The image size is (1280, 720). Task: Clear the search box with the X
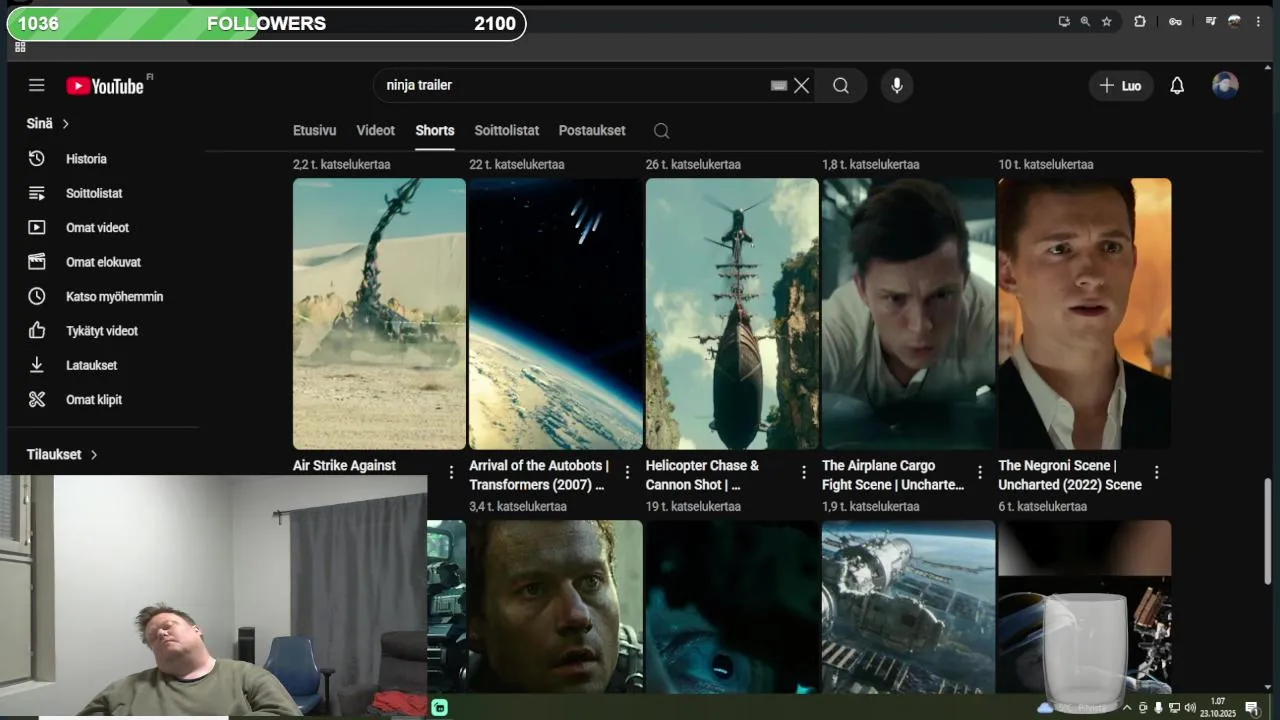pyautogui.click(x=802, y=86)
